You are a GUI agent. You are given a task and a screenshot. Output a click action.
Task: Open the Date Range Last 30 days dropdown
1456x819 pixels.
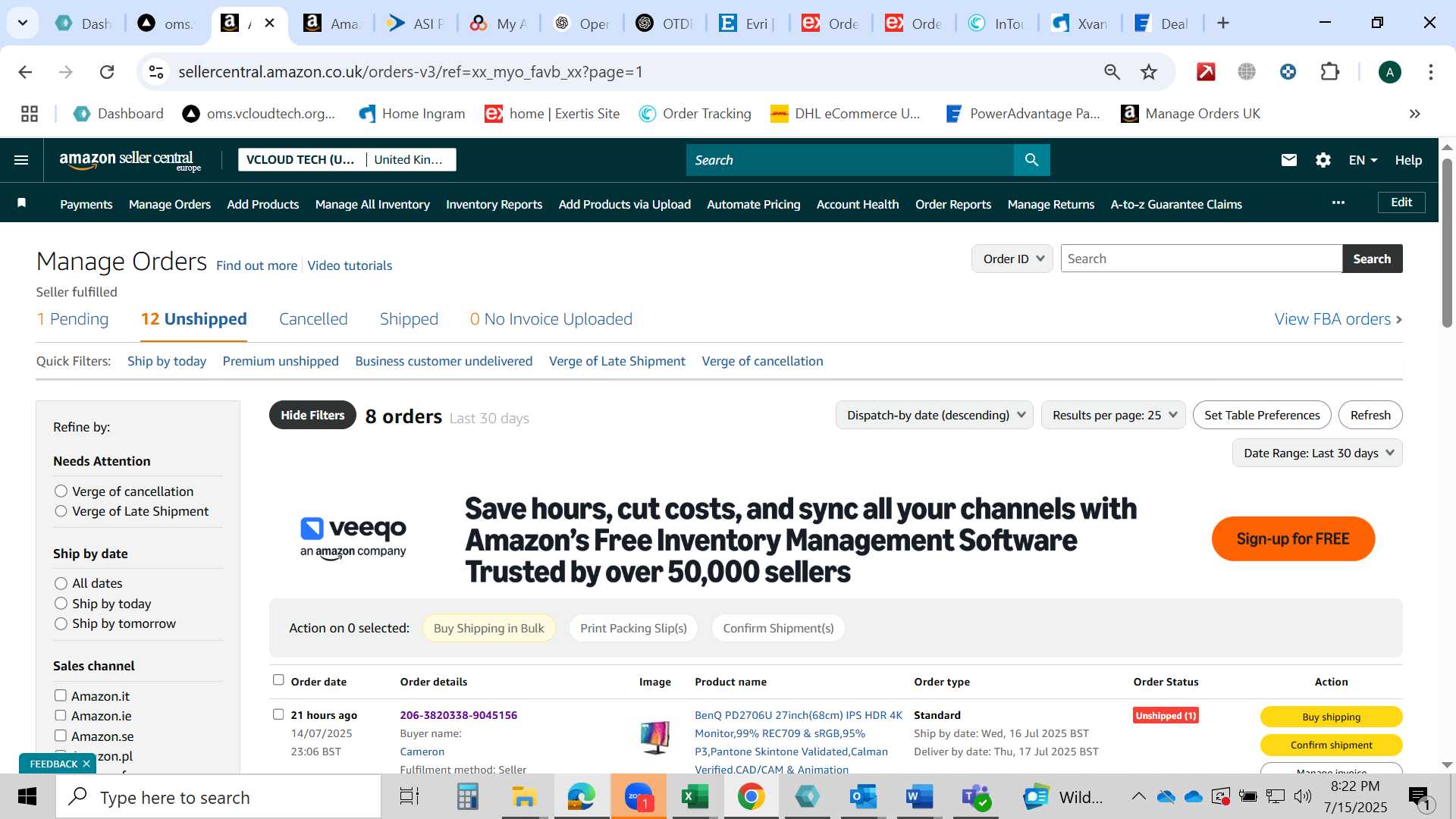click(x=1317, y=453)
